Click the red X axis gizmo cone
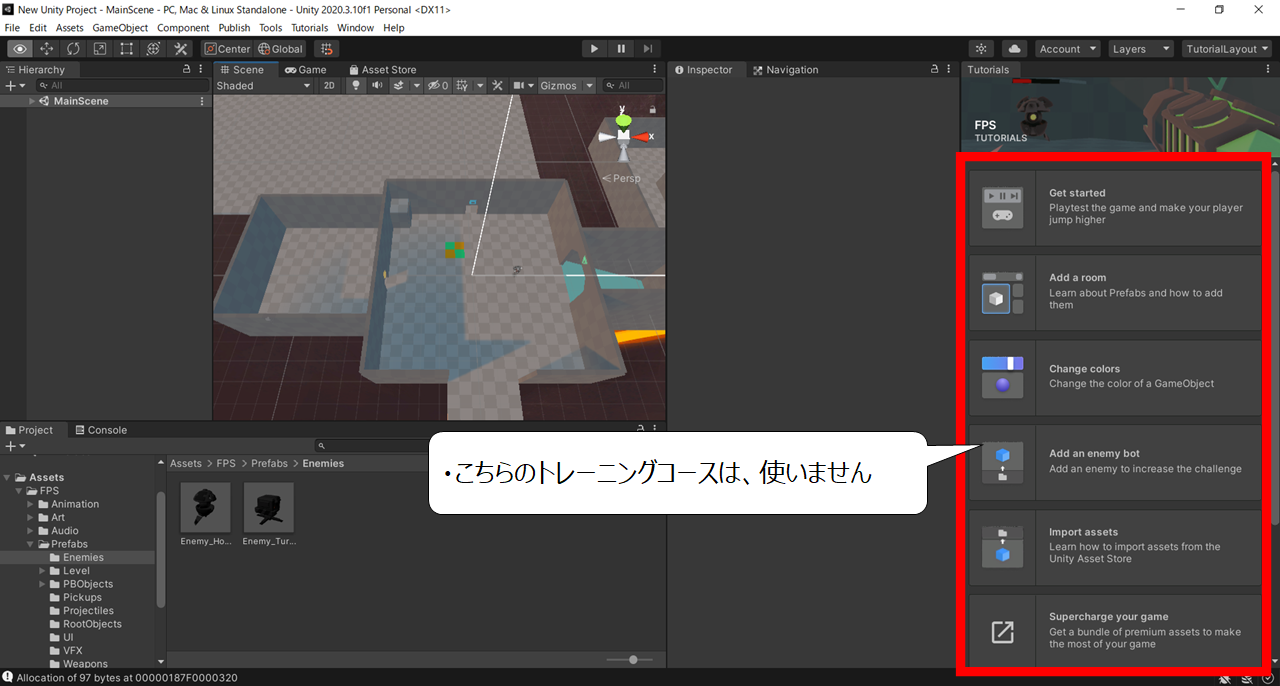The image size is (1280, 686). tap(640, 136)
